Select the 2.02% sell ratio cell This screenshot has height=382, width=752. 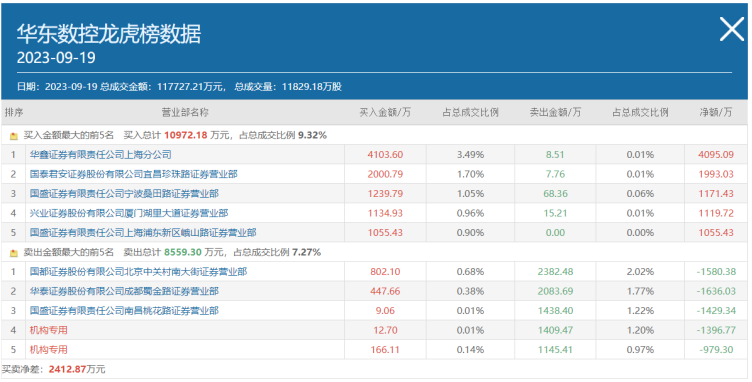[x=640, y=272]
